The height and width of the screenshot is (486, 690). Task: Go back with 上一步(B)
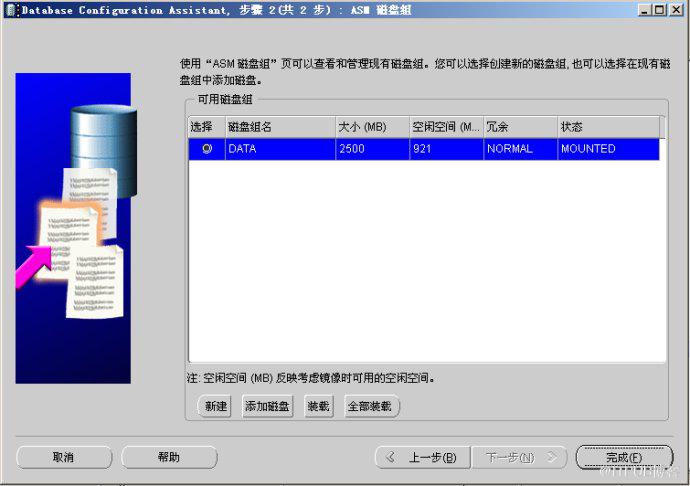423,457
